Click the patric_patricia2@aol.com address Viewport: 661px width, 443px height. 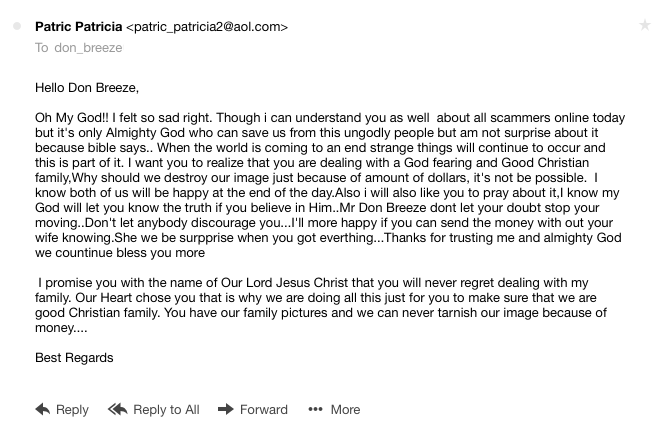point(208,27)
